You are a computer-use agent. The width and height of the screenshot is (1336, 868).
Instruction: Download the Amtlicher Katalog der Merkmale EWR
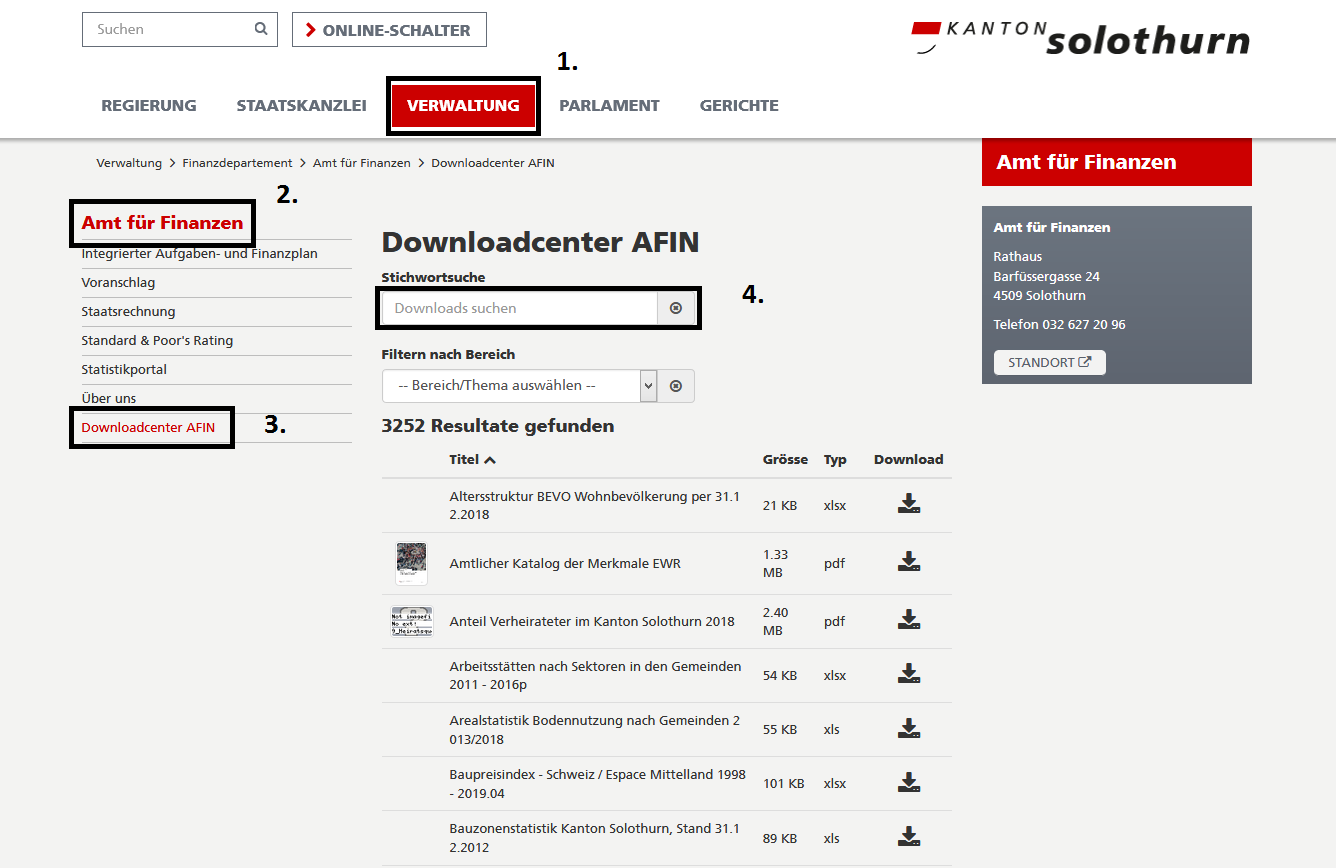(908, 561)
